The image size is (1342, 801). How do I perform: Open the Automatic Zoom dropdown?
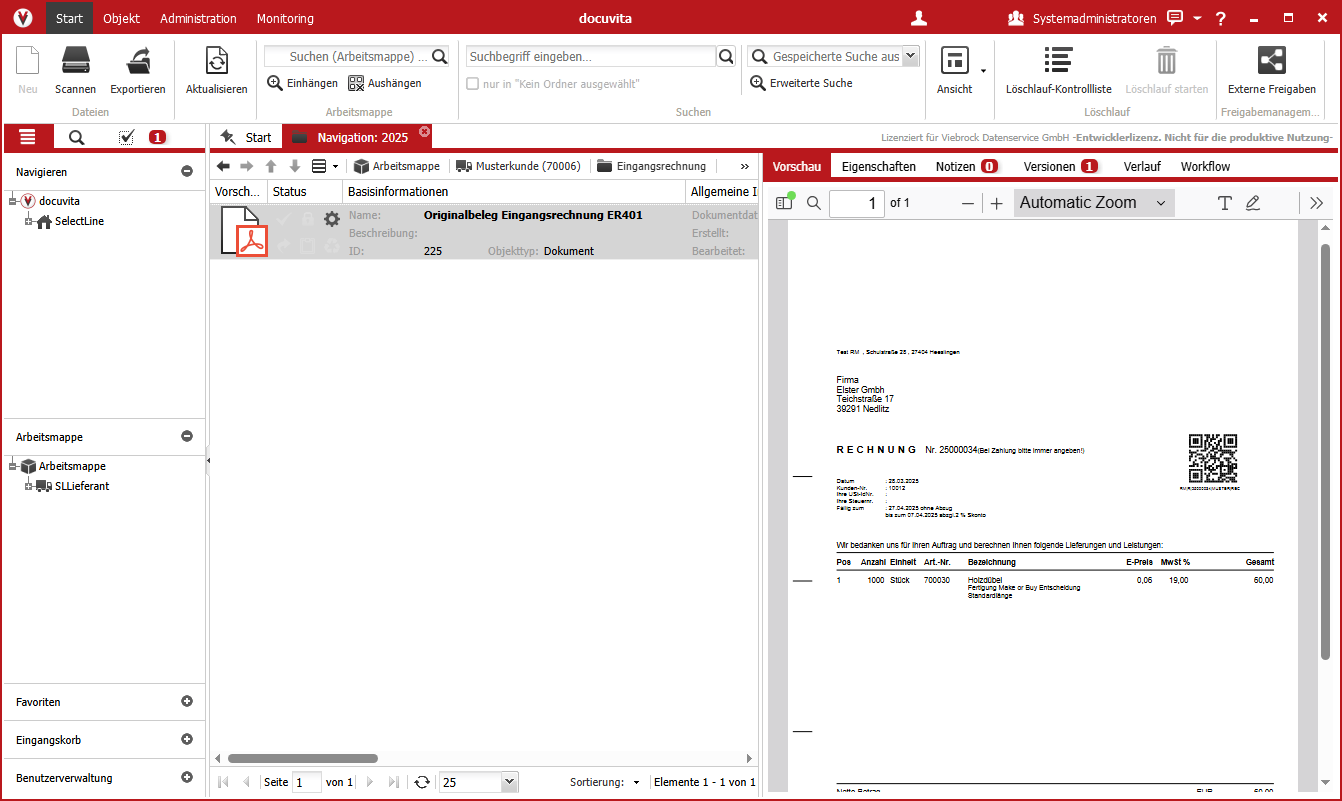pyautogui.click(x=1093, y=202)
